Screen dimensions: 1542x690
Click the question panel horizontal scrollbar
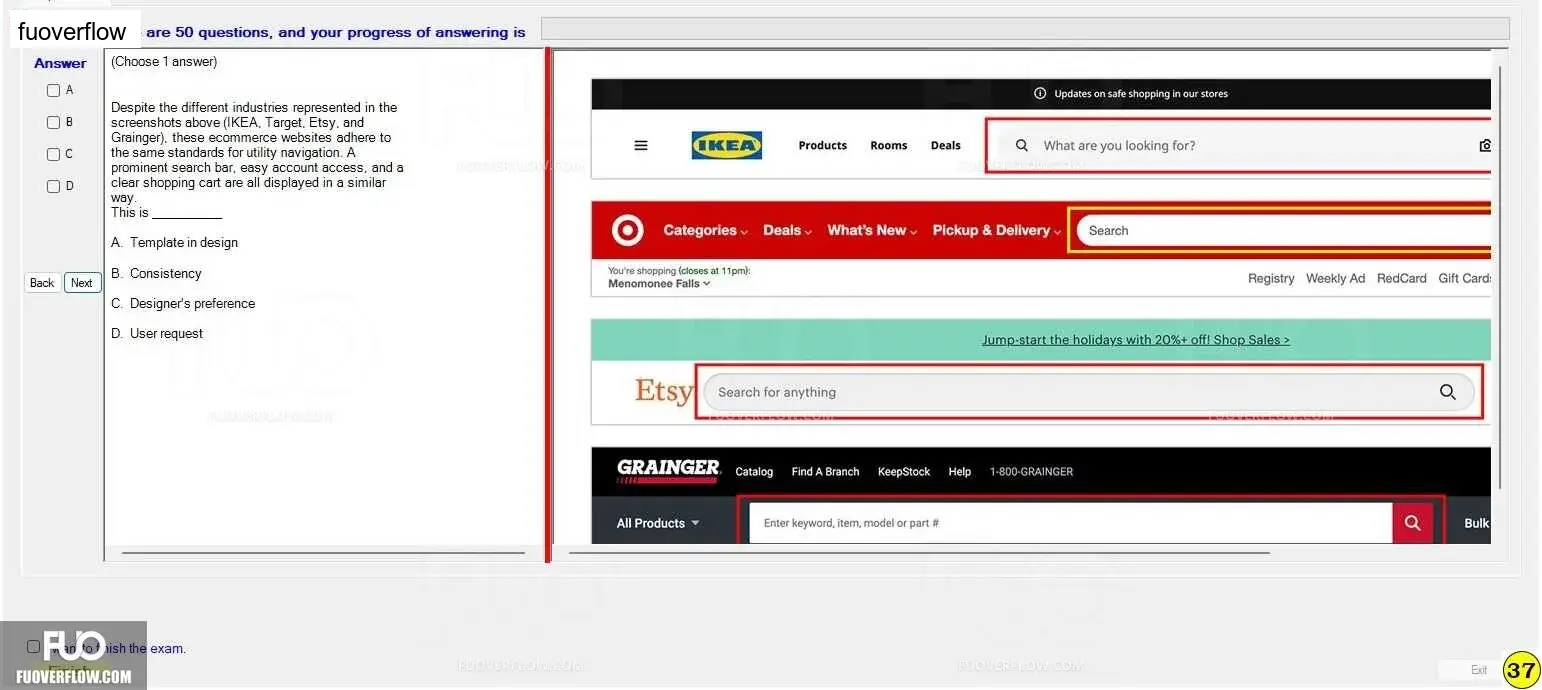323,552
